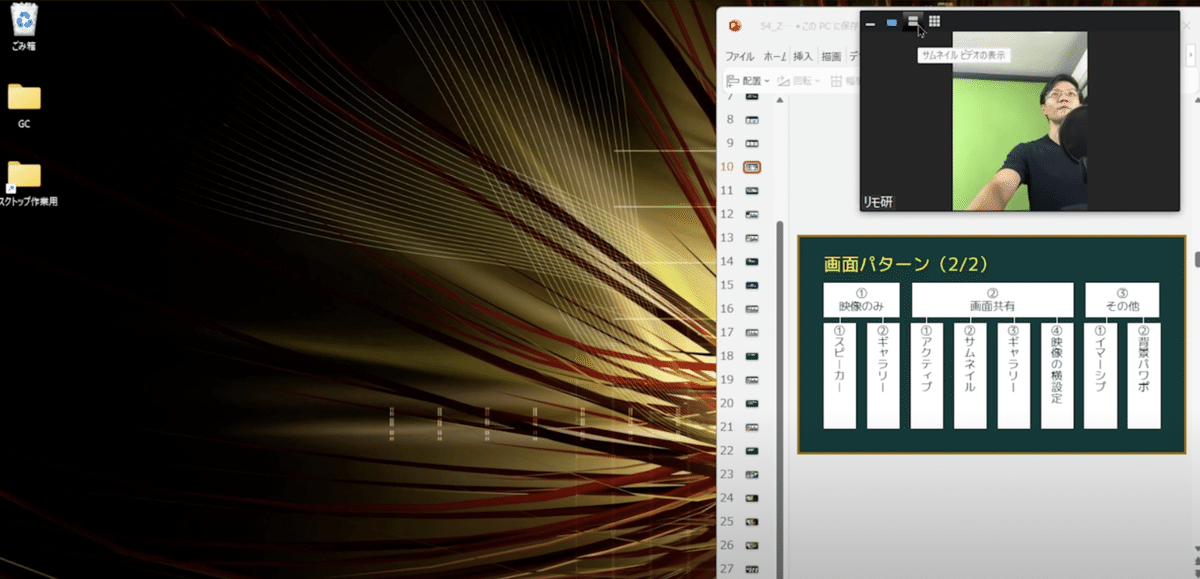Click the リモ研 name label in Zoom video
This screenshot has height=579, width=1200.
click(878, 202)
